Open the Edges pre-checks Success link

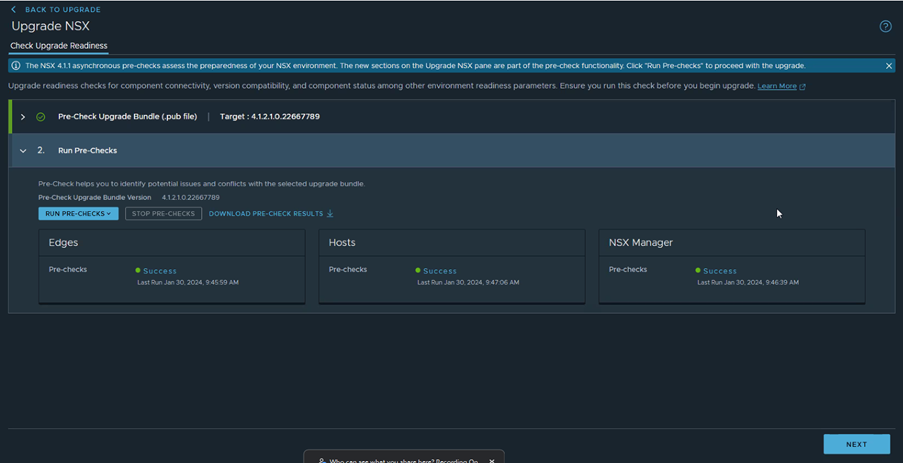tap(160, 271)
